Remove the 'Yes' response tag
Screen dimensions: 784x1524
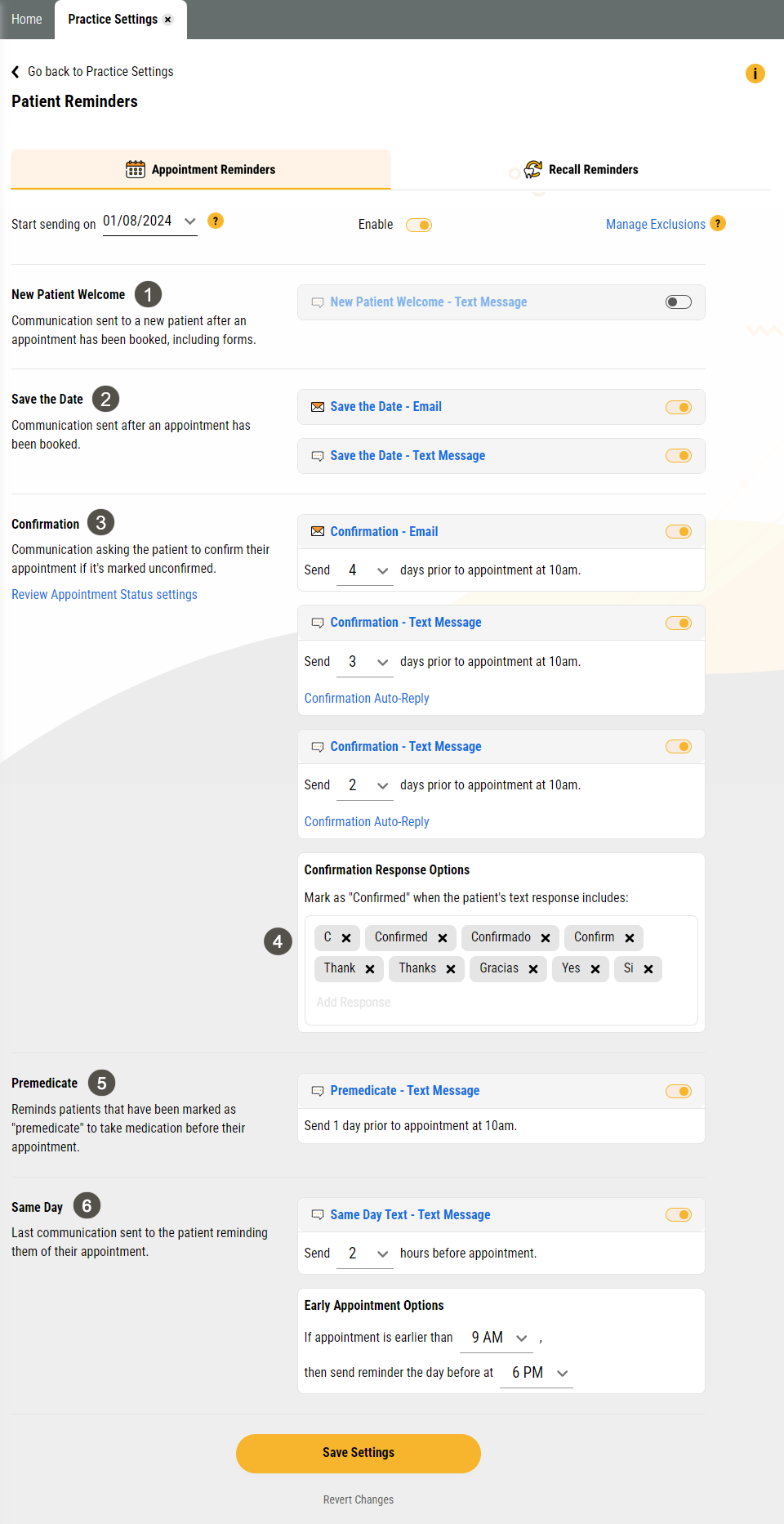[x=595, y=969]
